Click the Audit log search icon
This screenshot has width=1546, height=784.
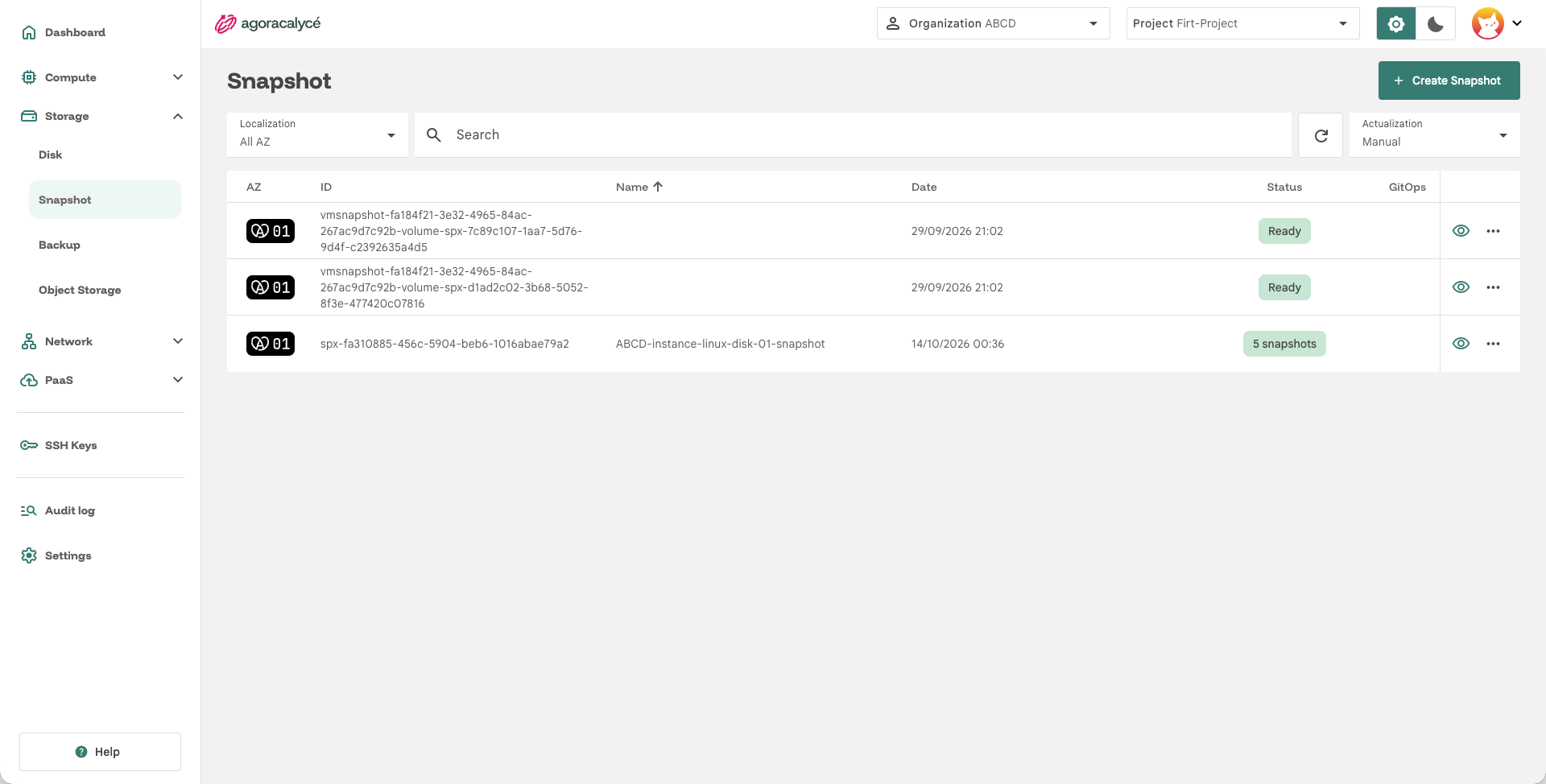[x=29, y=510]
